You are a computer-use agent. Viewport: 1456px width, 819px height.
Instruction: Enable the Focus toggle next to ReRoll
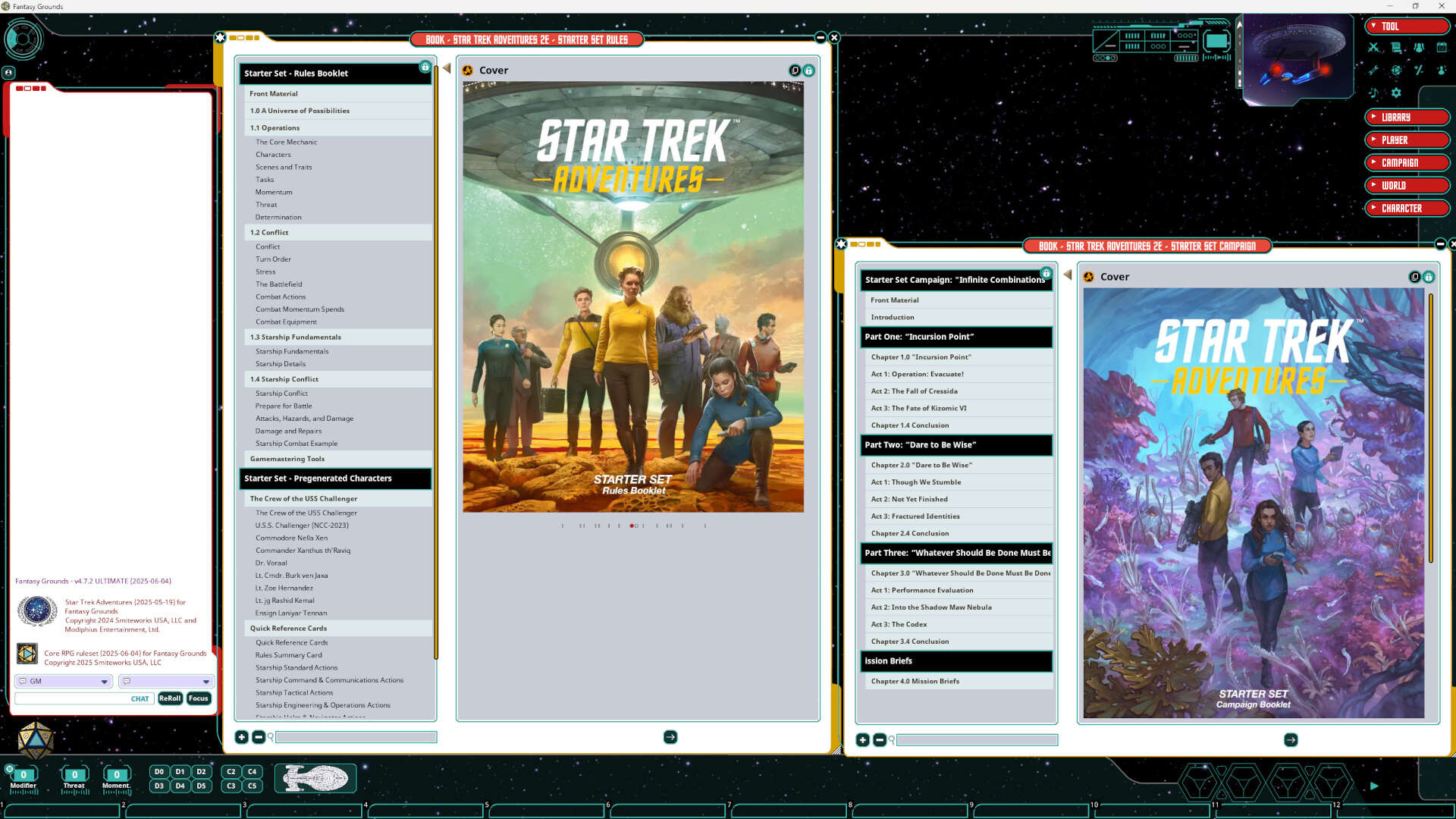pyautogui.click(x=199, y=698)
